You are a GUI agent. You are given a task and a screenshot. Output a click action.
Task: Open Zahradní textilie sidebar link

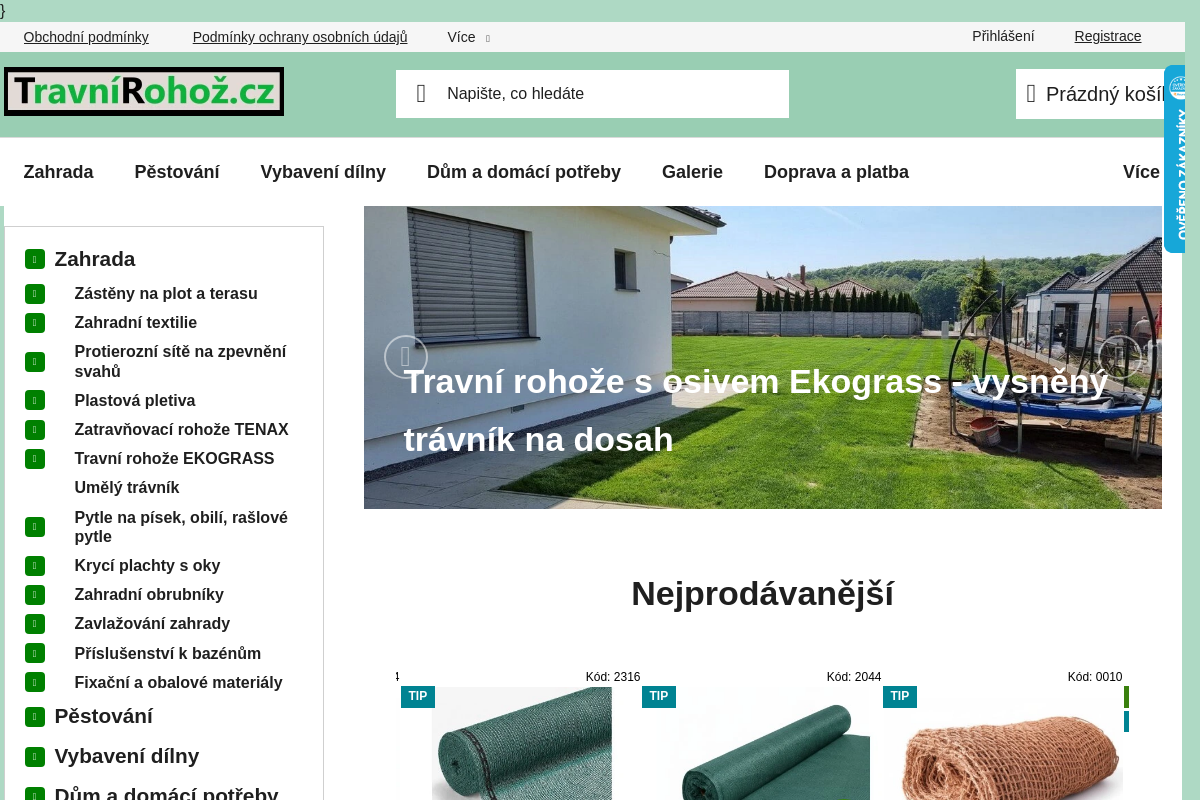pos(136,323)
